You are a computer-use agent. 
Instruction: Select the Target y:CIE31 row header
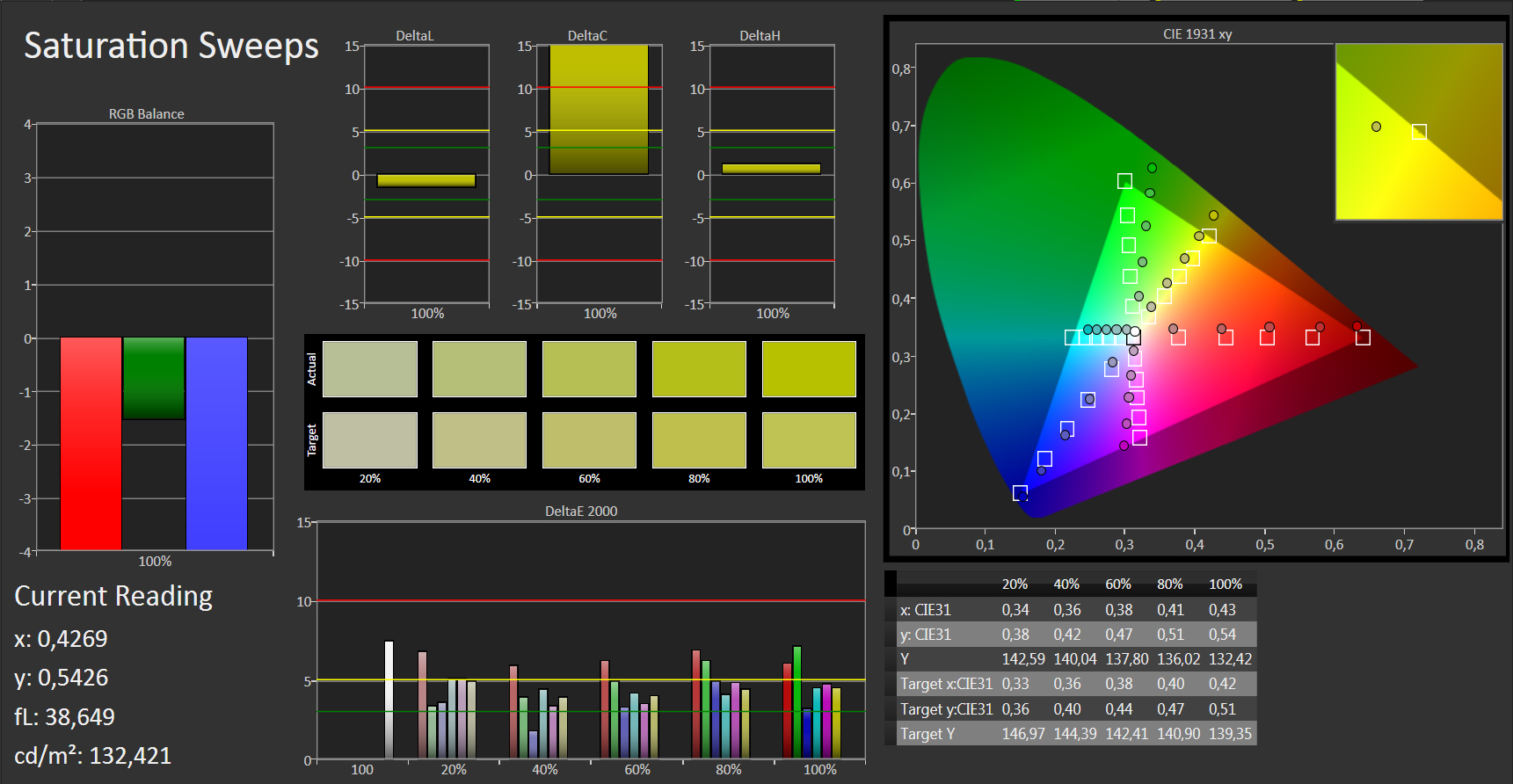click(x=946, y=709)
